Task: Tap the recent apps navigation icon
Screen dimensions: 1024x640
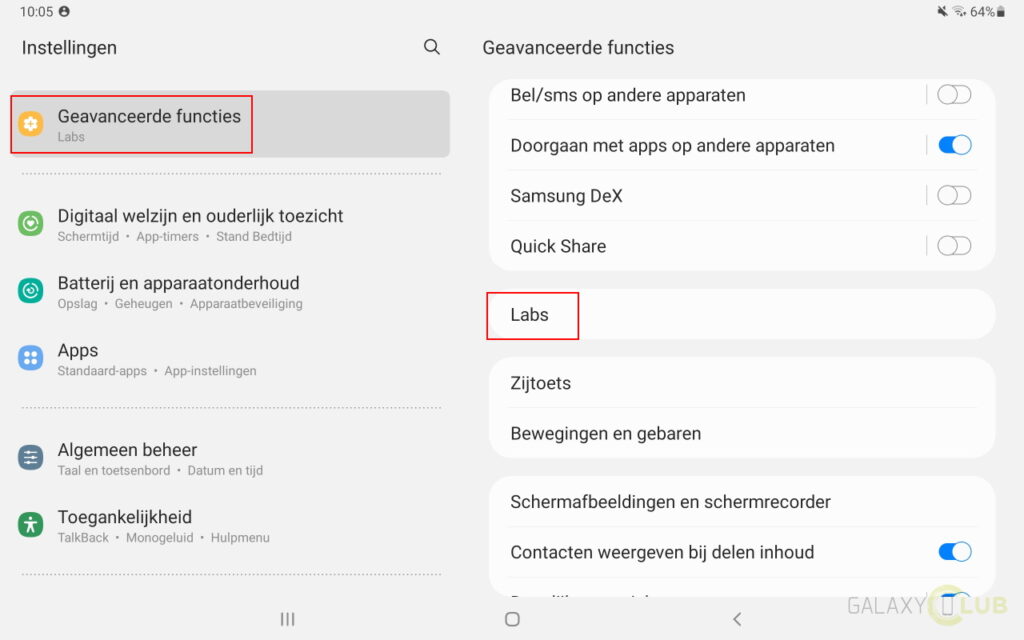Action: click(287, 618)
